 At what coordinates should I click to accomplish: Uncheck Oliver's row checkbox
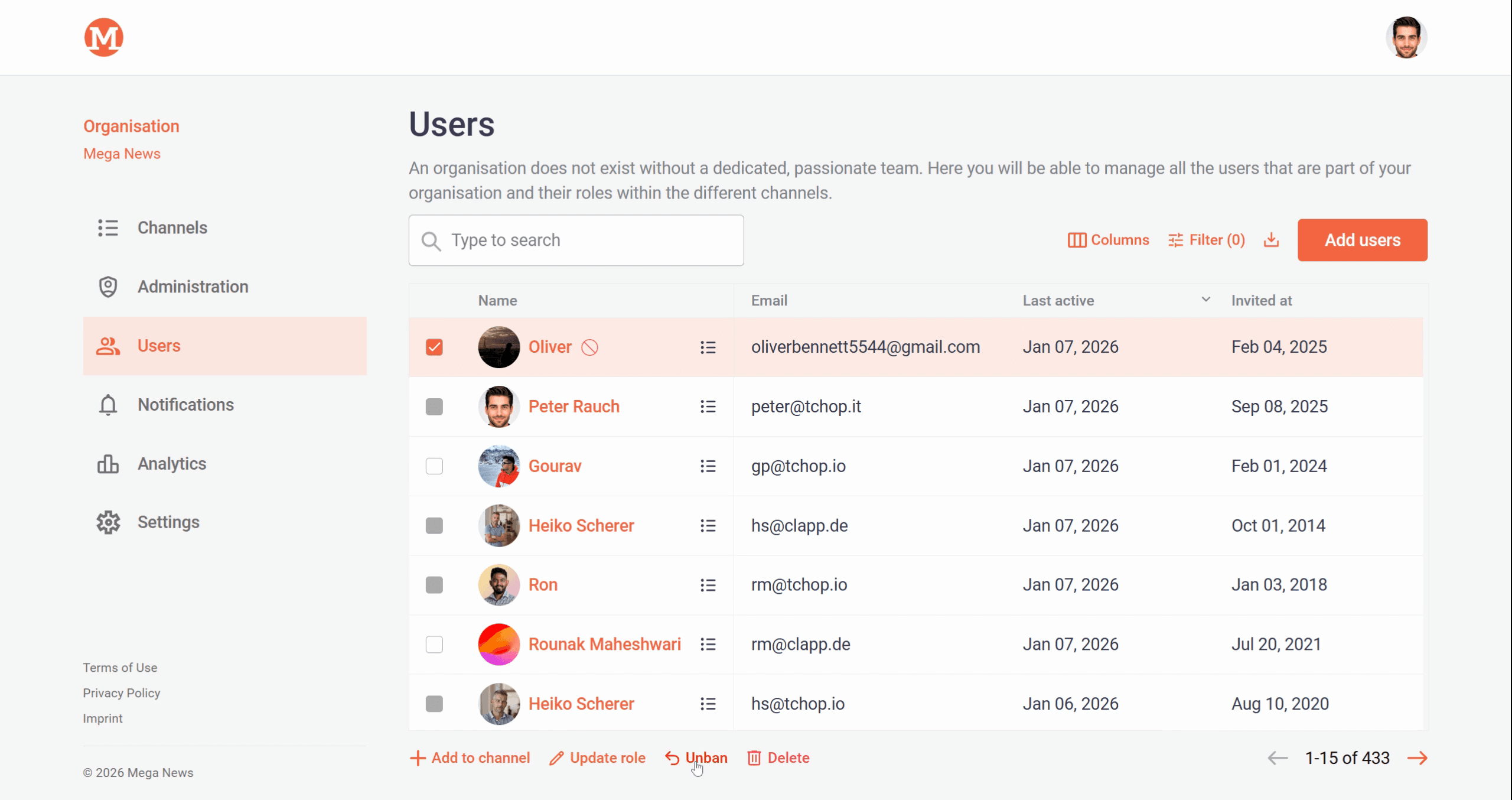click(434, 347)
